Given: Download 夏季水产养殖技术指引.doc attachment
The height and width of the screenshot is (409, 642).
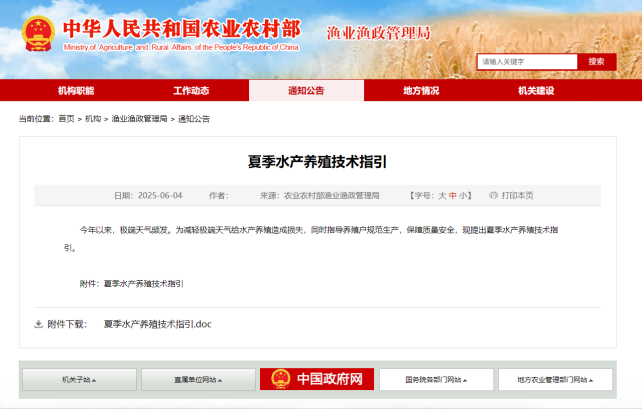Looking at the screenshot, I should (157, 324).
